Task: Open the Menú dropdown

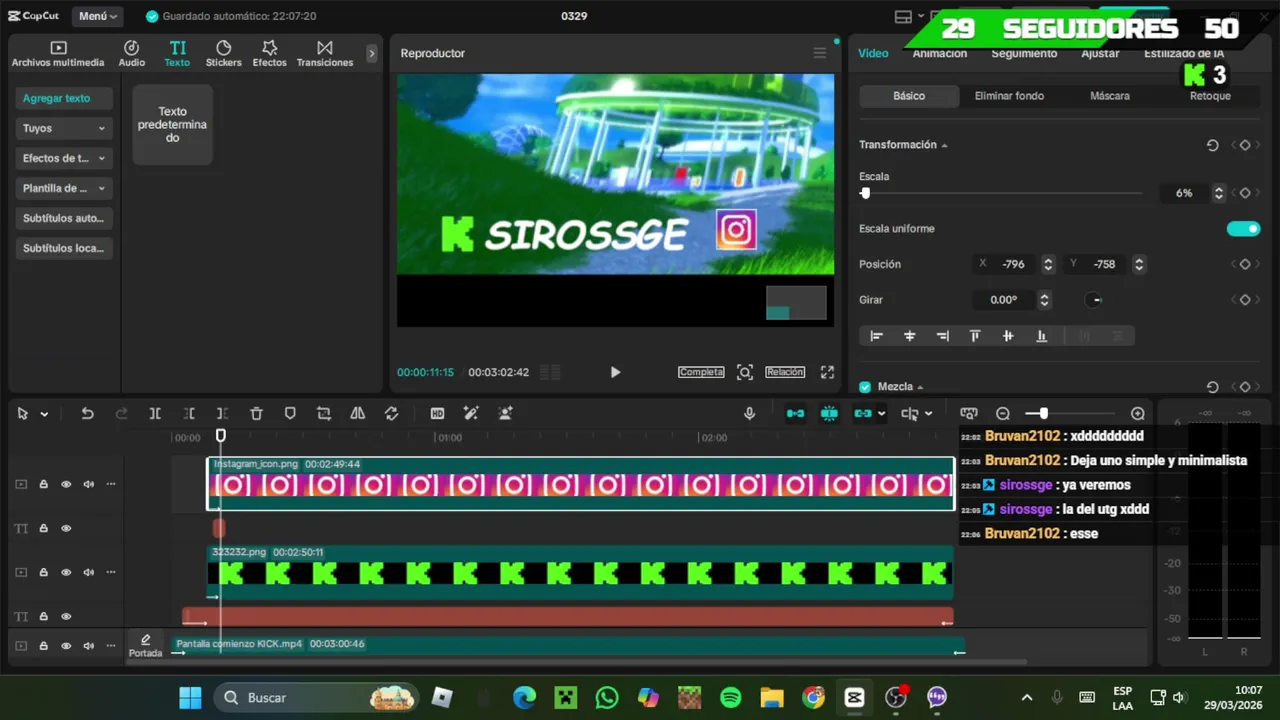Action: click(98, 16)
